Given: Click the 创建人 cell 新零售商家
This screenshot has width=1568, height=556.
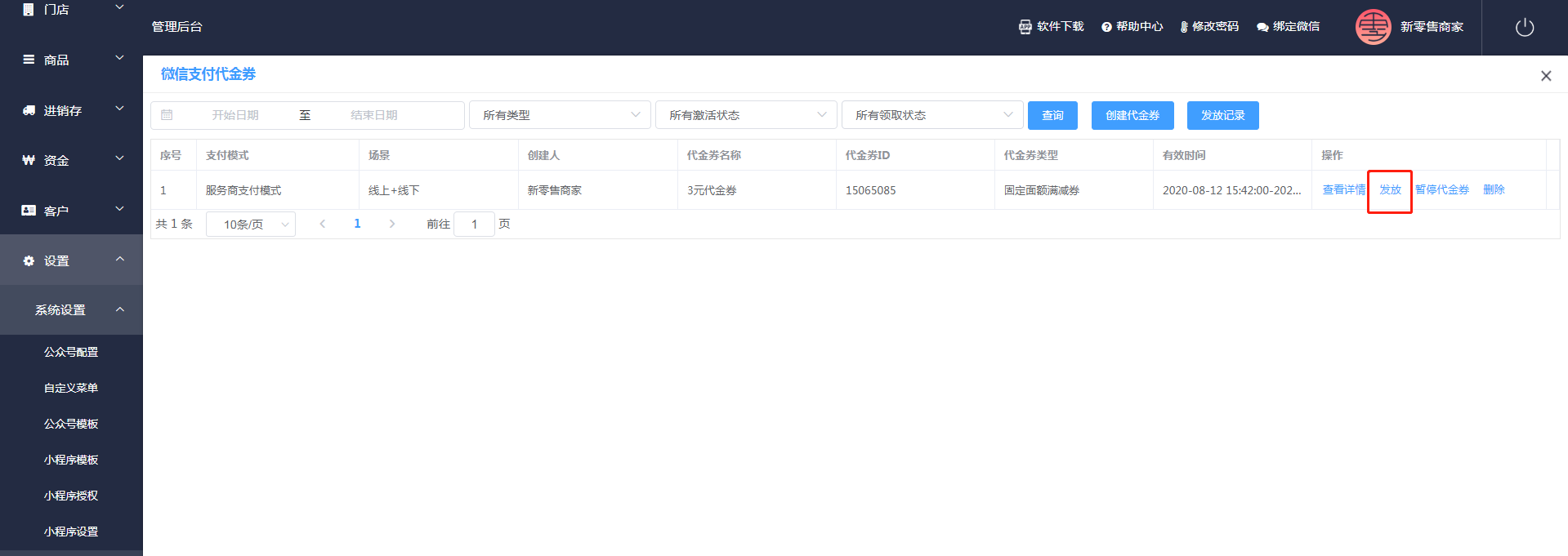Looking at the screenshot, I should (x=555, y=190).
